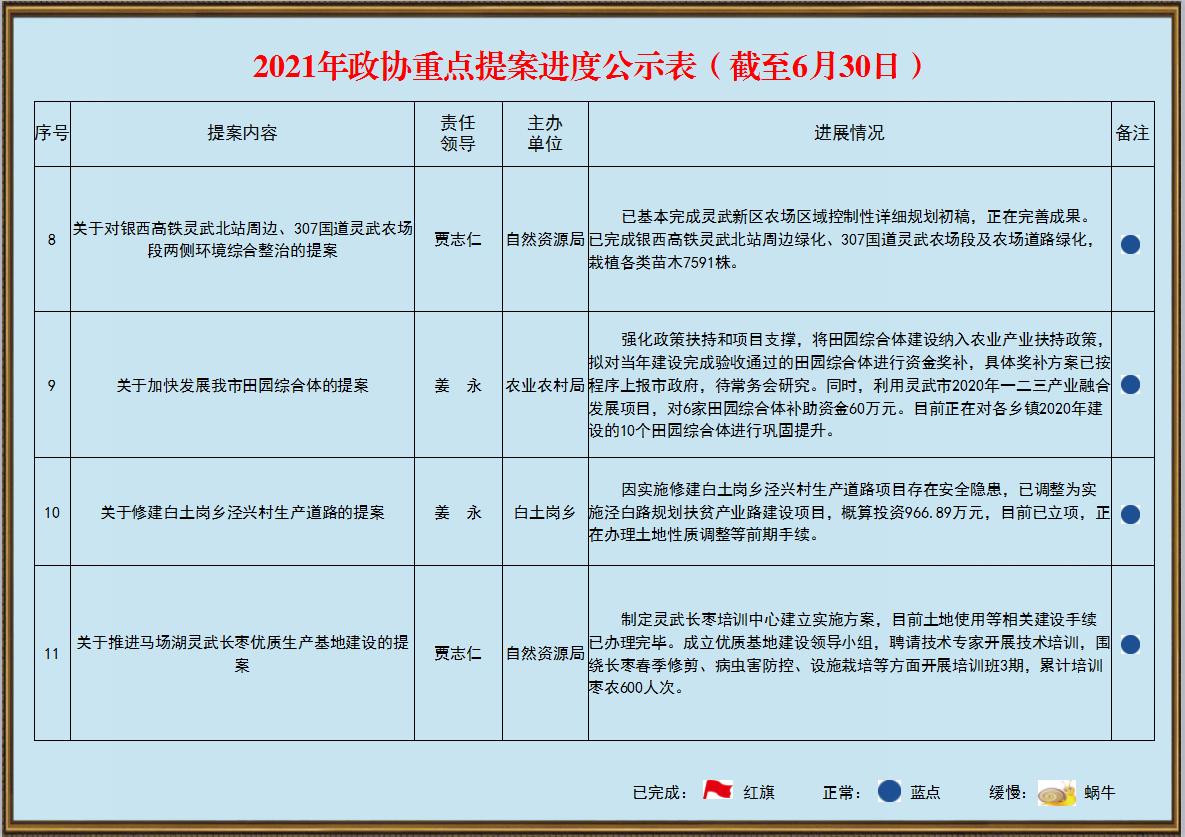
Task: Click the blue dot in row 11
Action: tap(1130, 644)
